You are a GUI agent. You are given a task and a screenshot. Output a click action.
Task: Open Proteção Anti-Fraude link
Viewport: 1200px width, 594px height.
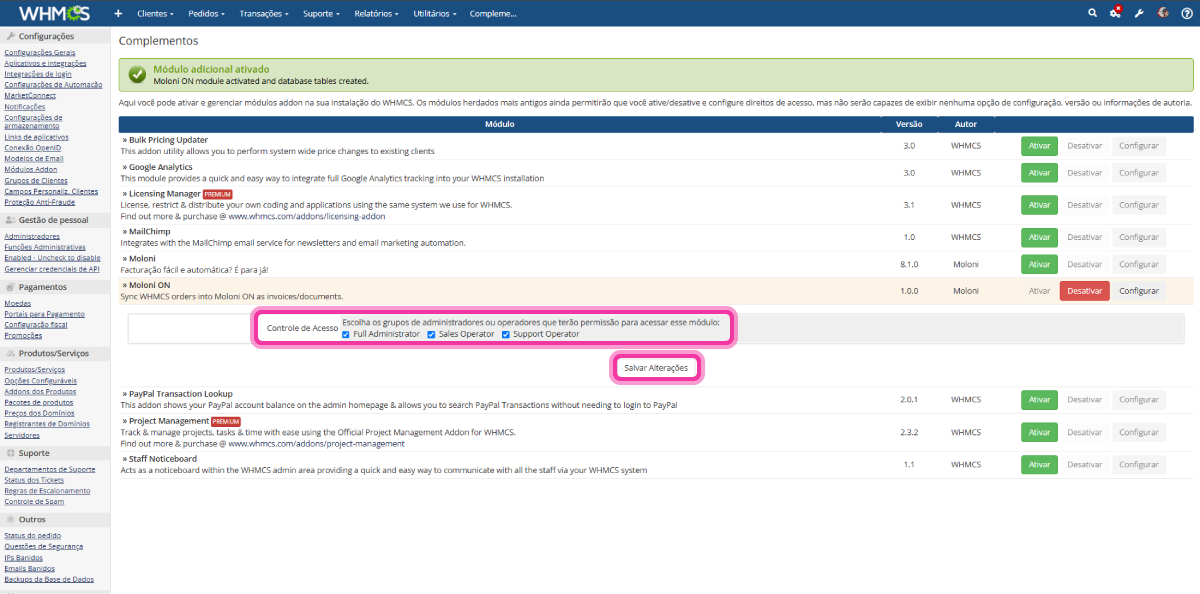click(40, 201)
